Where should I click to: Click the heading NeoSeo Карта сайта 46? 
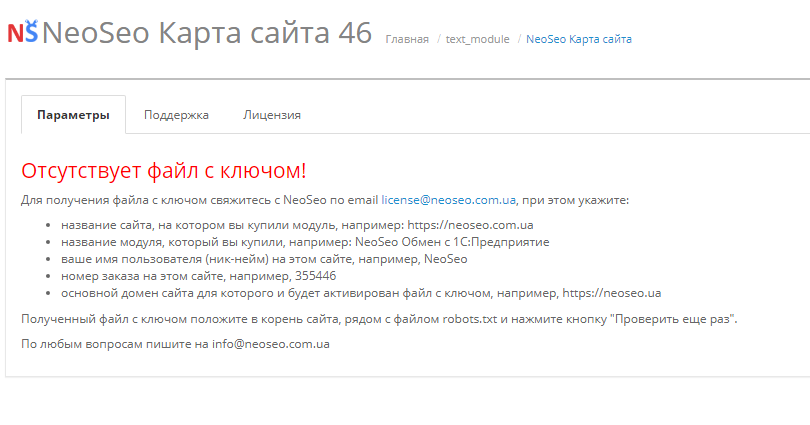pyautogui.click(x=207, y=33)
